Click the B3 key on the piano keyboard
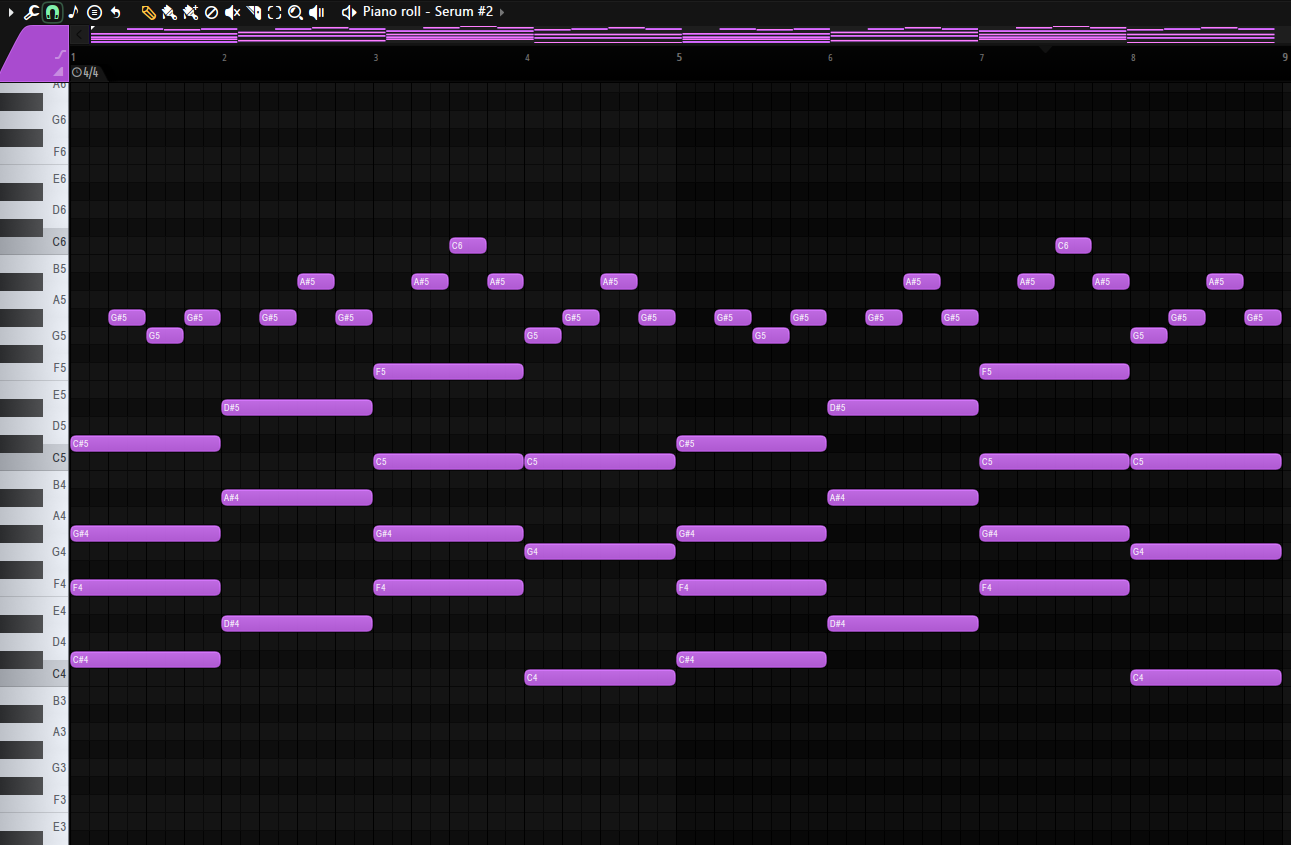The height and width of the screenshot is (845, 1291). click(34, 700)
